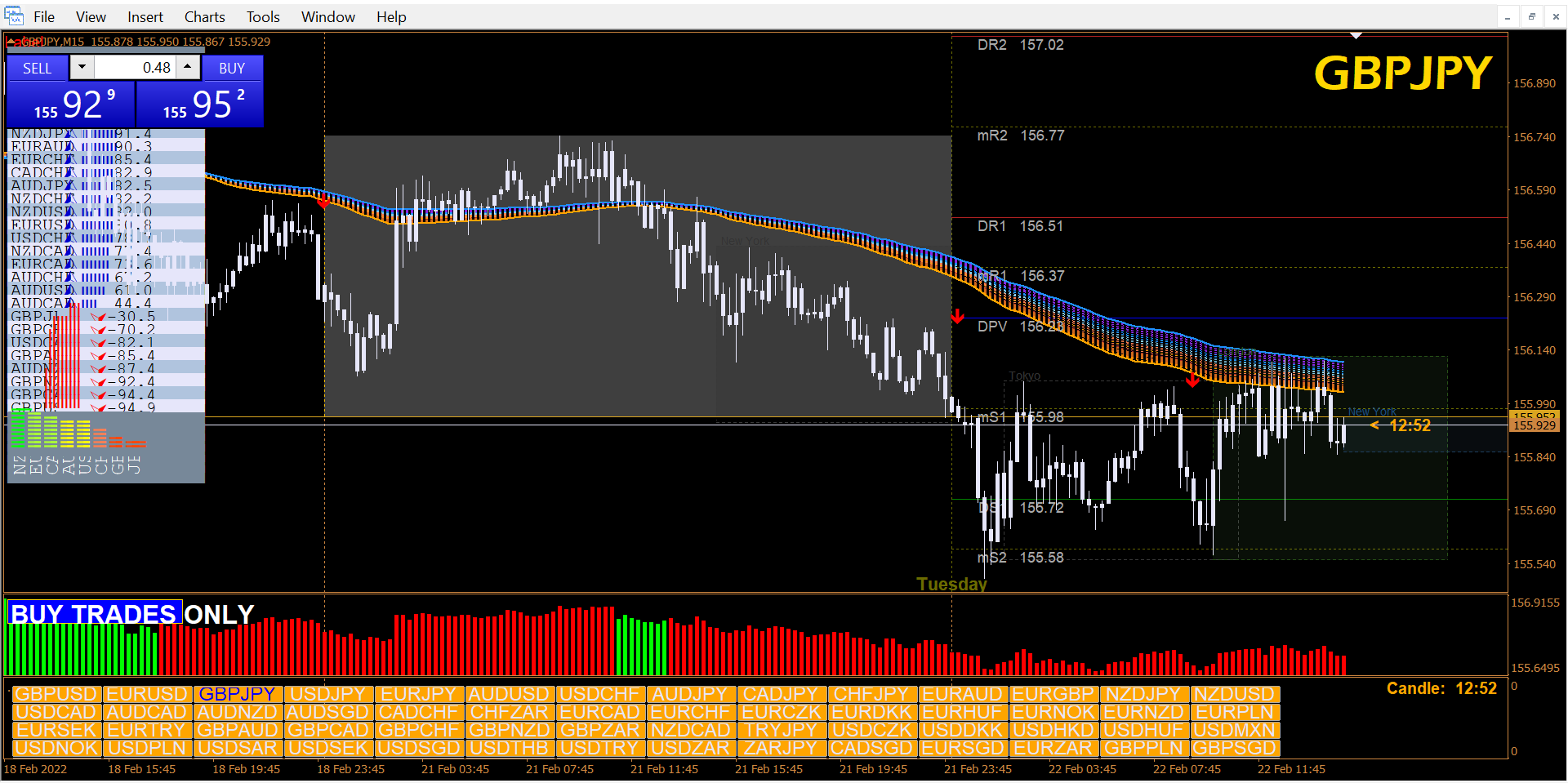Click the red arrow beside DPV level

click(958, 317)
